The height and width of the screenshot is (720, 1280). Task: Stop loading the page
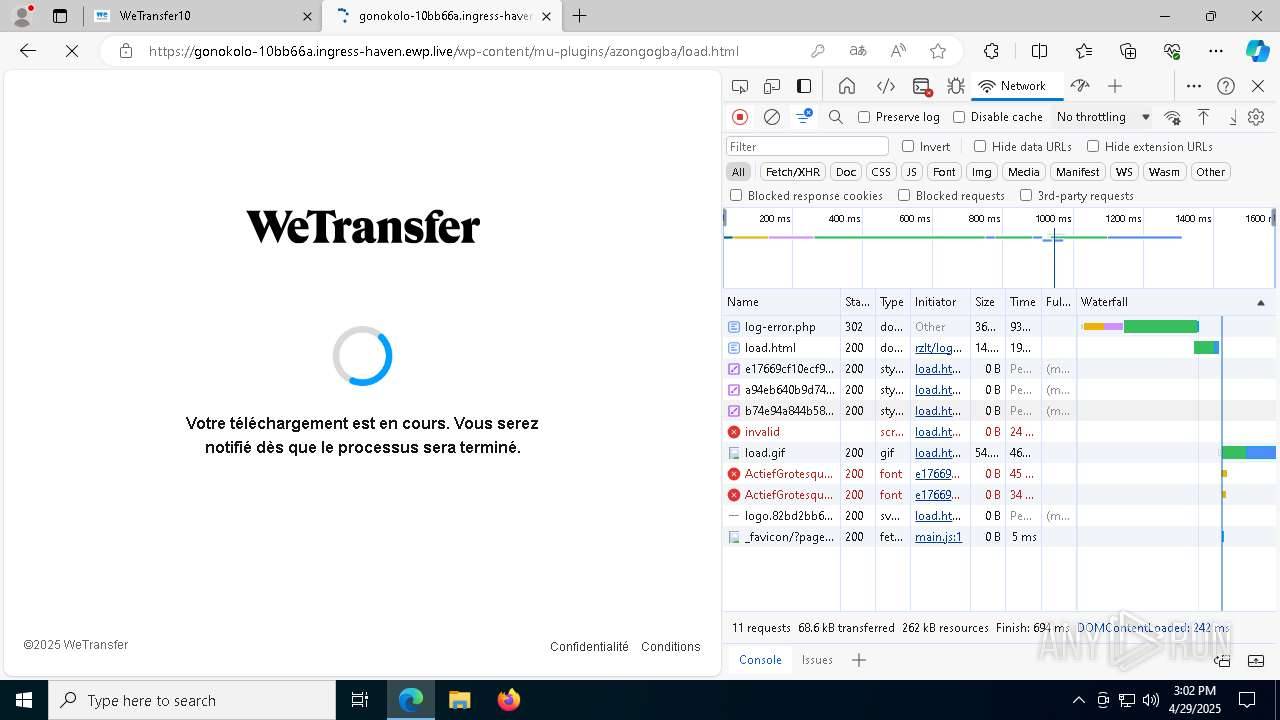[x=72, y=51]
